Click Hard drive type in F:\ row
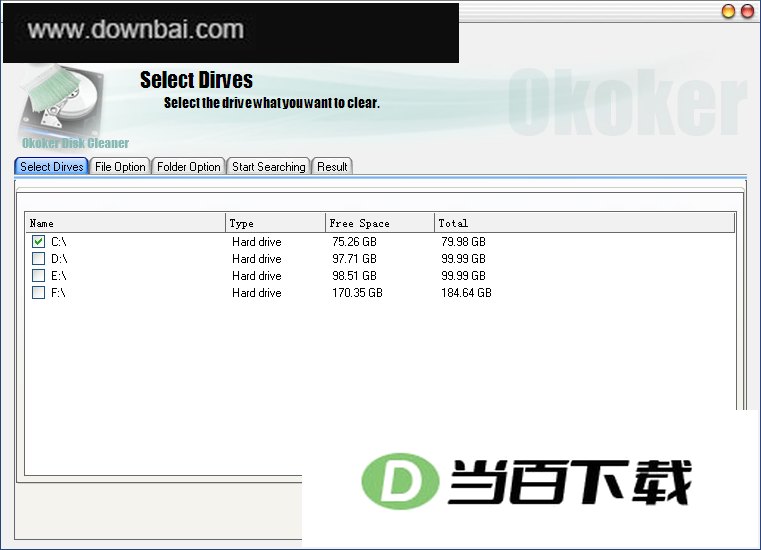Image resolution: width=761 pixels, height=550 pixels. (257, 293)
